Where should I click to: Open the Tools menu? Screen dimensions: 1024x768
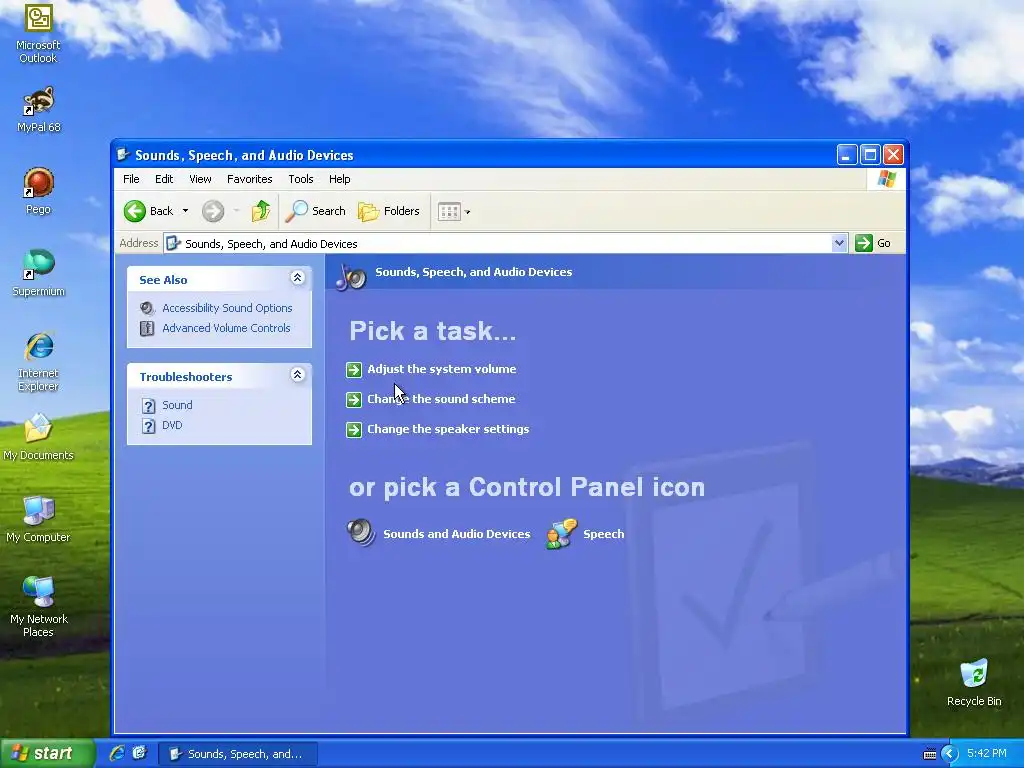tap(301, 179)
